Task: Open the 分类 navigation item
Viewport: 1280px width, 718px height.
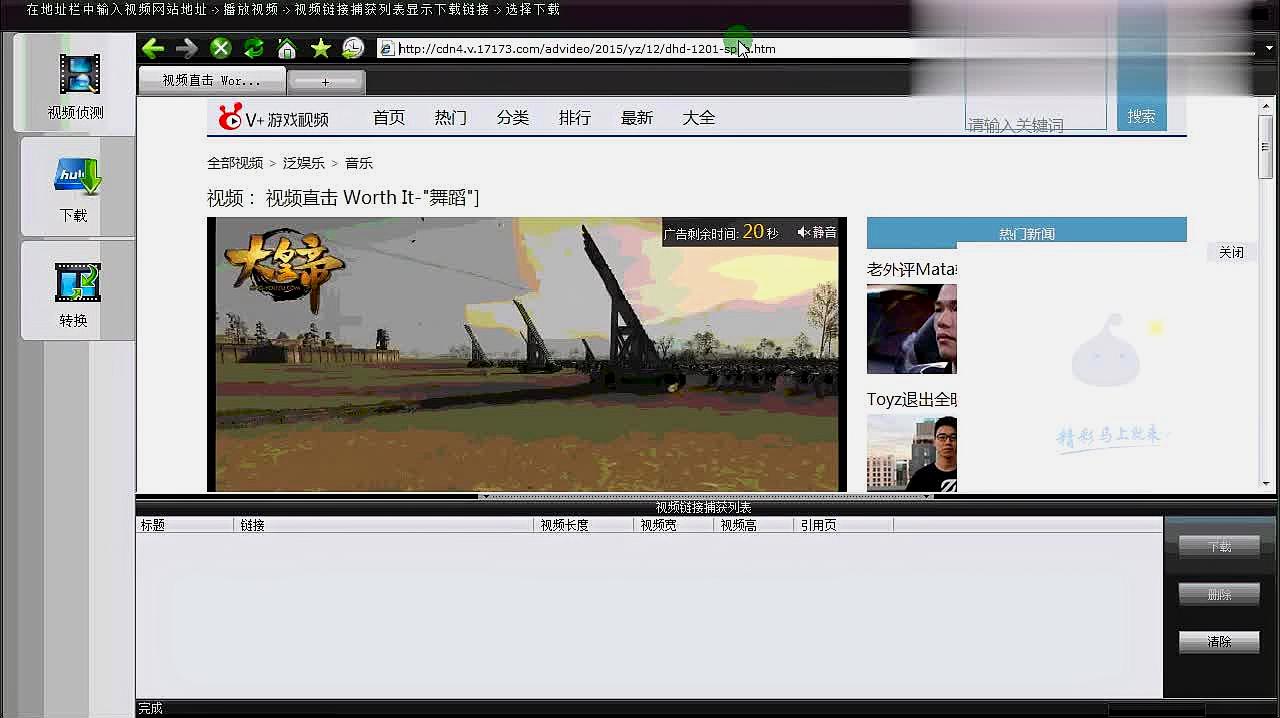Action: (x=513, y=117)
